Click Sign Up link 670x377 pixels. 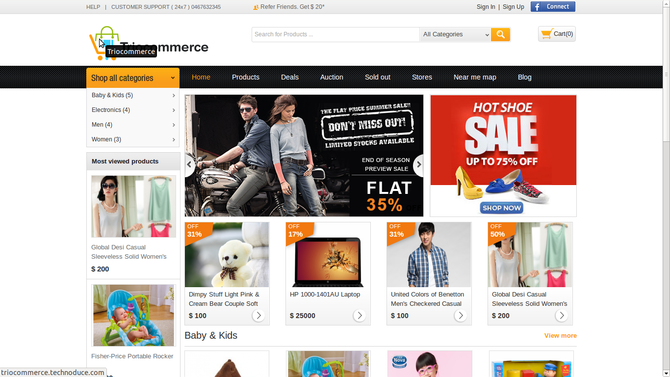[513, 7]
